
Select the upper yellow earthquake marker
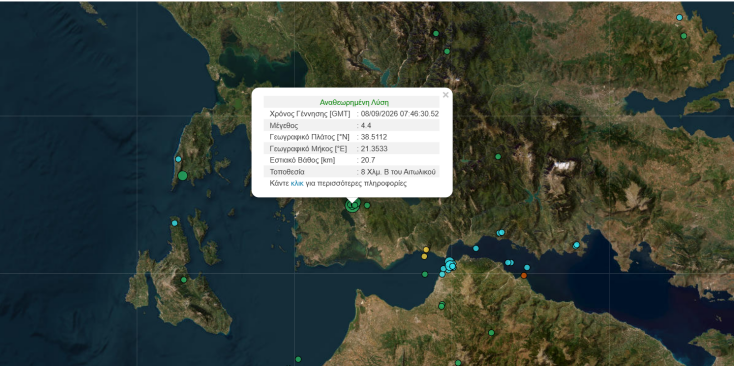[x=426, y=249]
